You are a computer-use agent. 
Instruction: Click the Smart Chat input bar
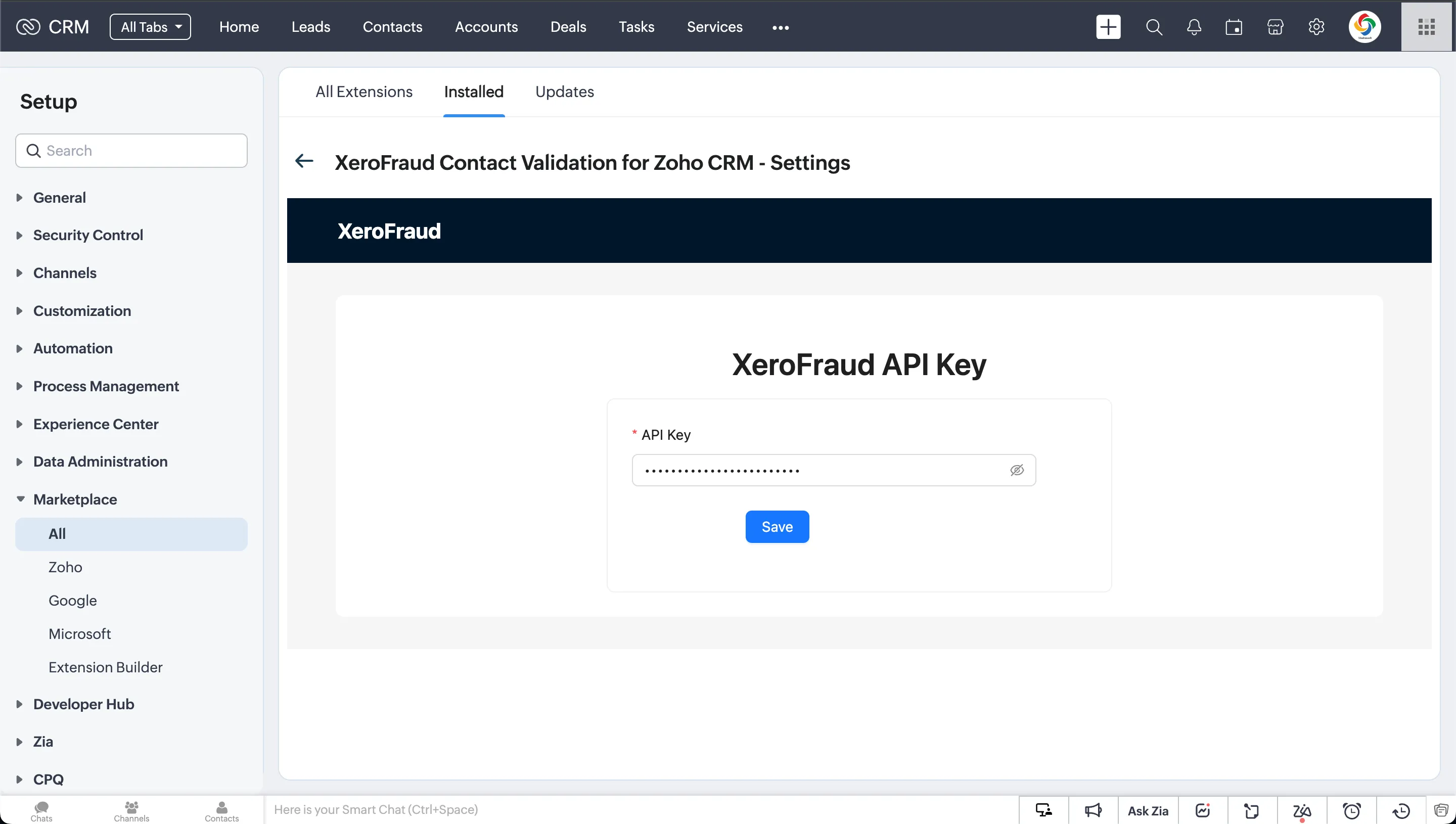pos(641,810)
